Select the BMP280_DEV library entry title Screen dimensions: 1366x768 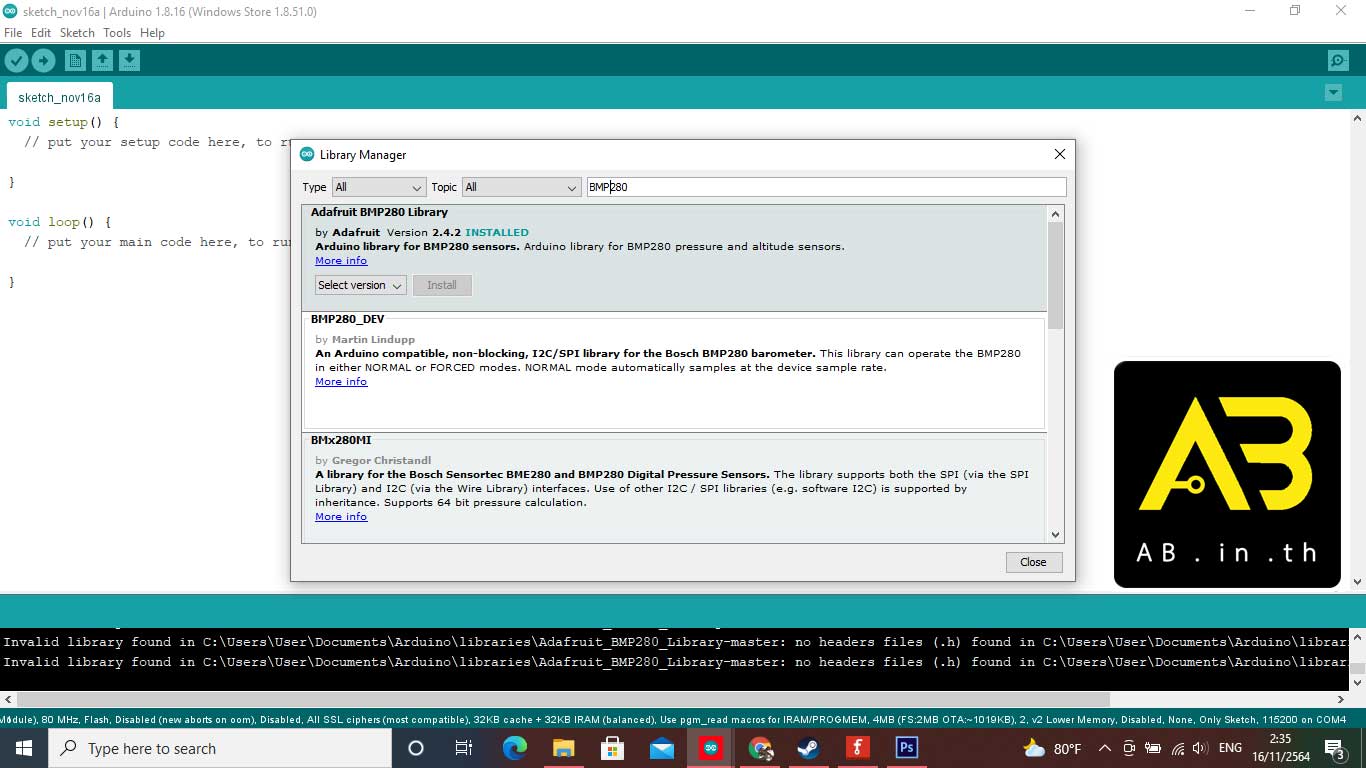[347, 319]
